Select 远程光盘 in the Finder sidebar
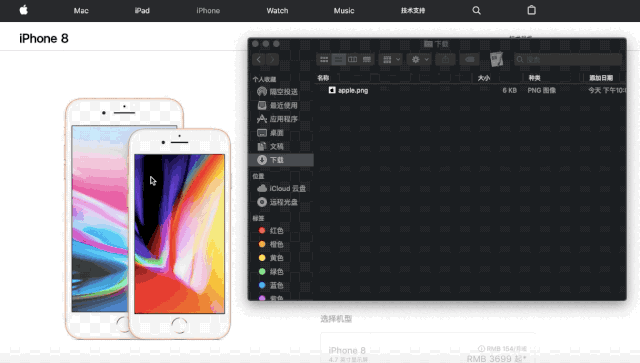Image resolution: width=640 pixels, height=363 pixels. [x=281, y=202]
